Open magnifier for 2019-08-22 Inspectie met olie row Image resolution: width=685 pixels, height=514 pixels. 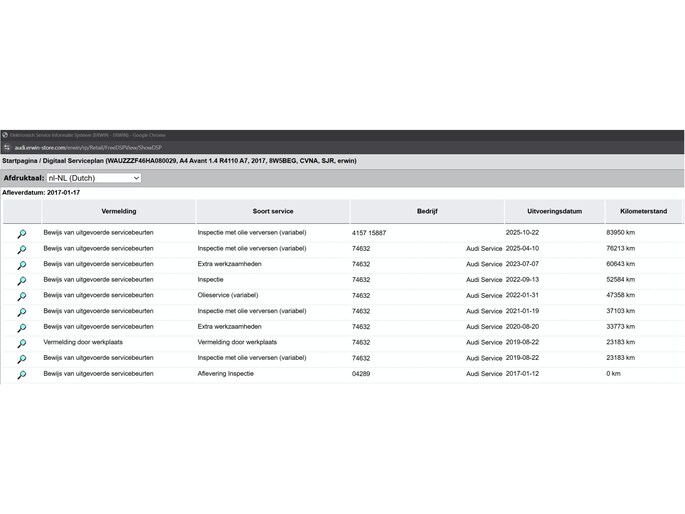tap(21, 358)
